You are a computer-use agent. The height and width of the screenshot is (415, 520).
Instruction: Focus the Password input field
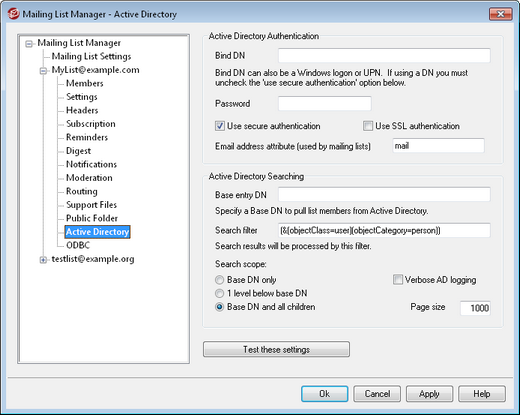325,104
